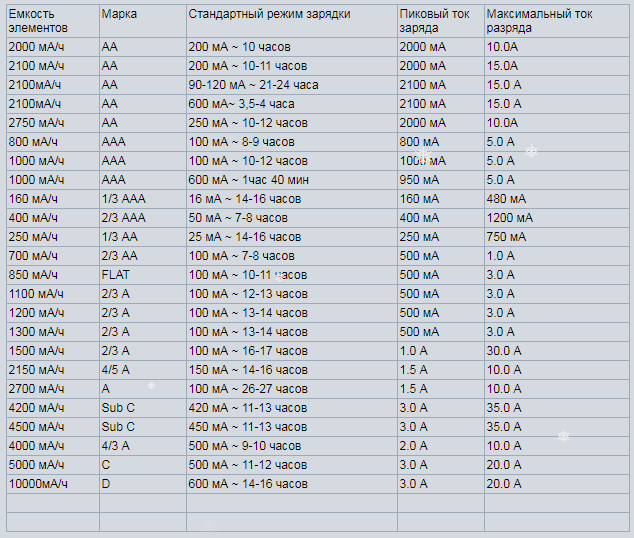Select the 'Стандартный режим зарядки' header cell
634x538 pixels.
(292, 21)
